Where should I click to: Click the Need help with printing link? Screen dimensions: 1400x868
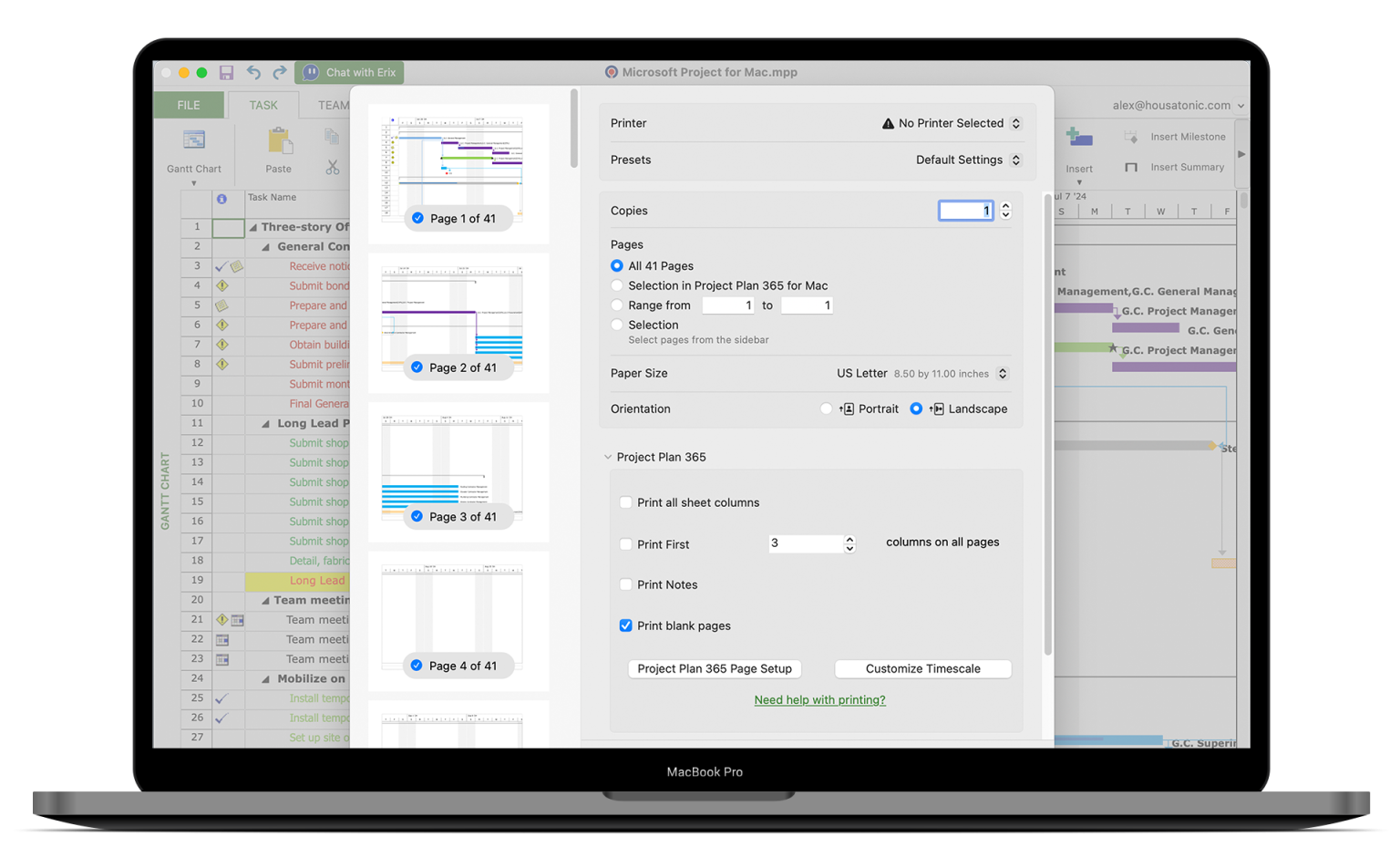point(818,699)
